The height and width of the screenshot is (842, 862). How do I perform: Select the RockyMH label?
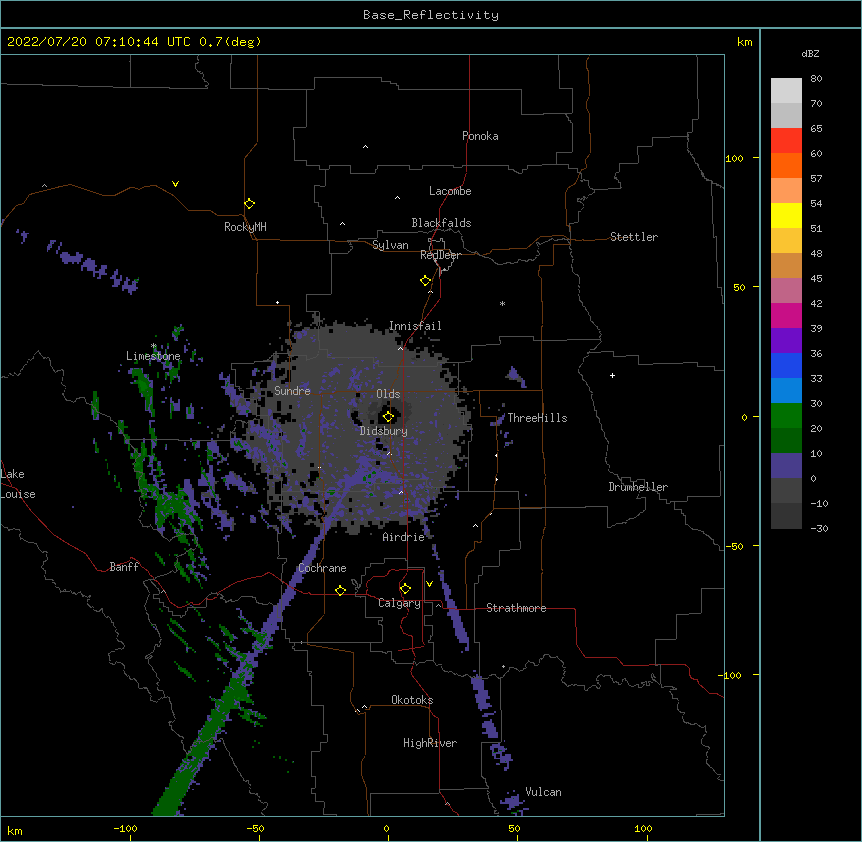coord(245,227)
